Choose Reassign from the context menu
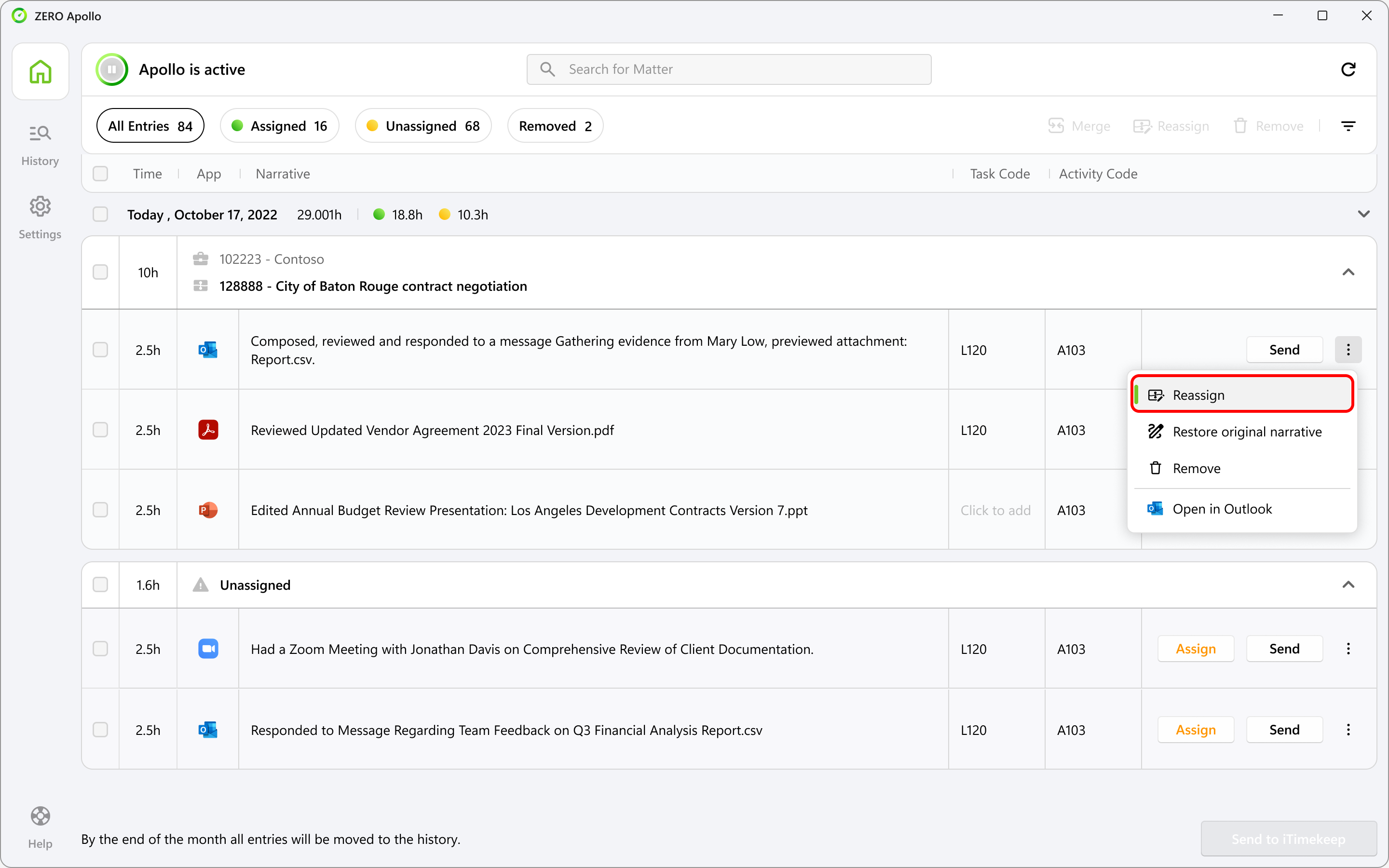The image size is (1389, 868). (1199, 394)
